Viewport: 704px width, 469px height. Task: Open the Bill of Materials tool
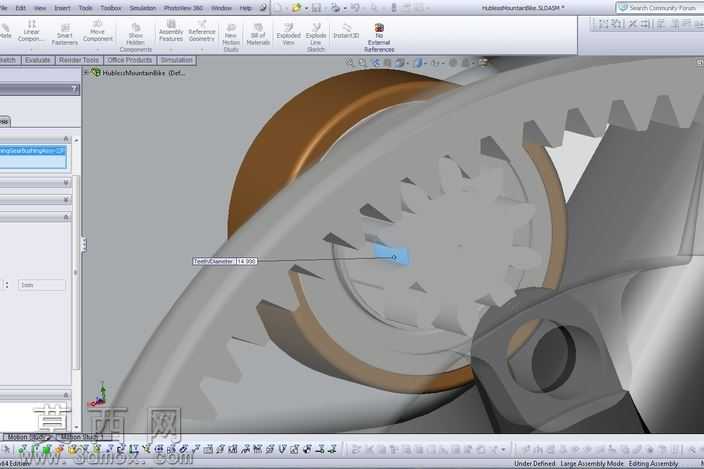pyautogui.click(x=258, y=35)
